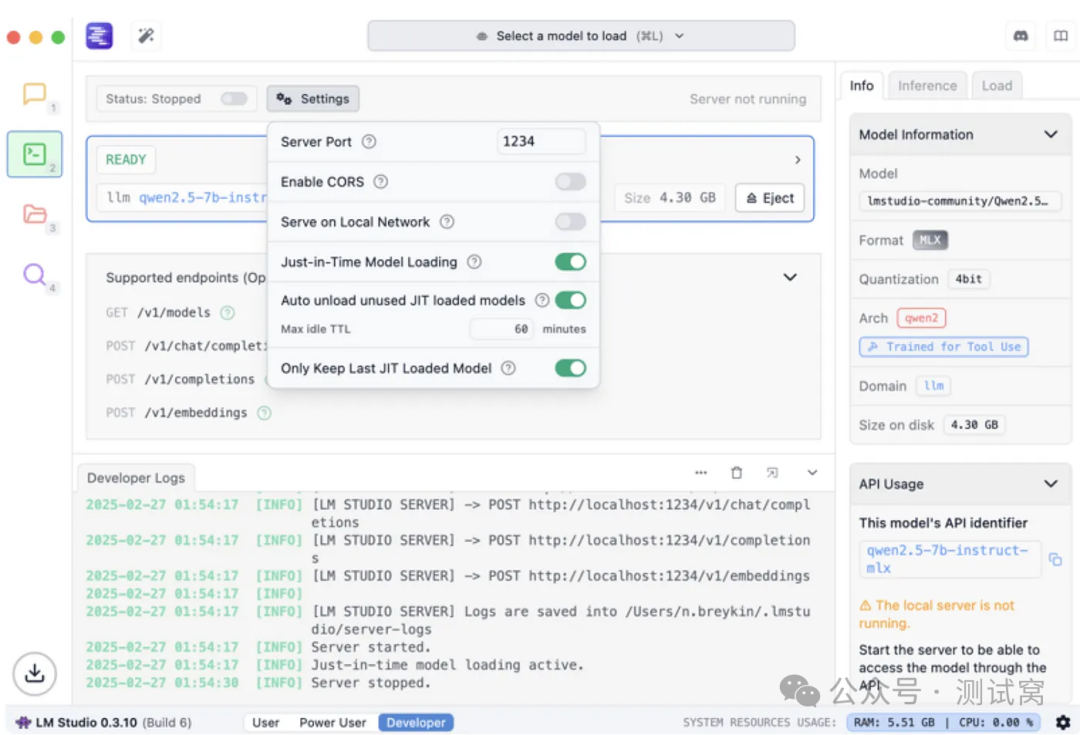
Task: Click the Auto unload JIT models help icon
Action: coord(542,300)
